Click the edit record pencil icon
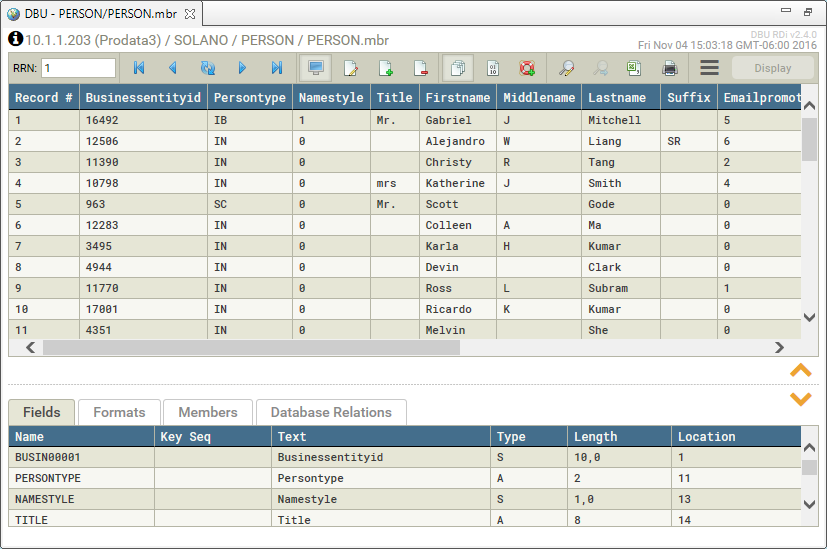Screen dimensions: 827x549 351,68
